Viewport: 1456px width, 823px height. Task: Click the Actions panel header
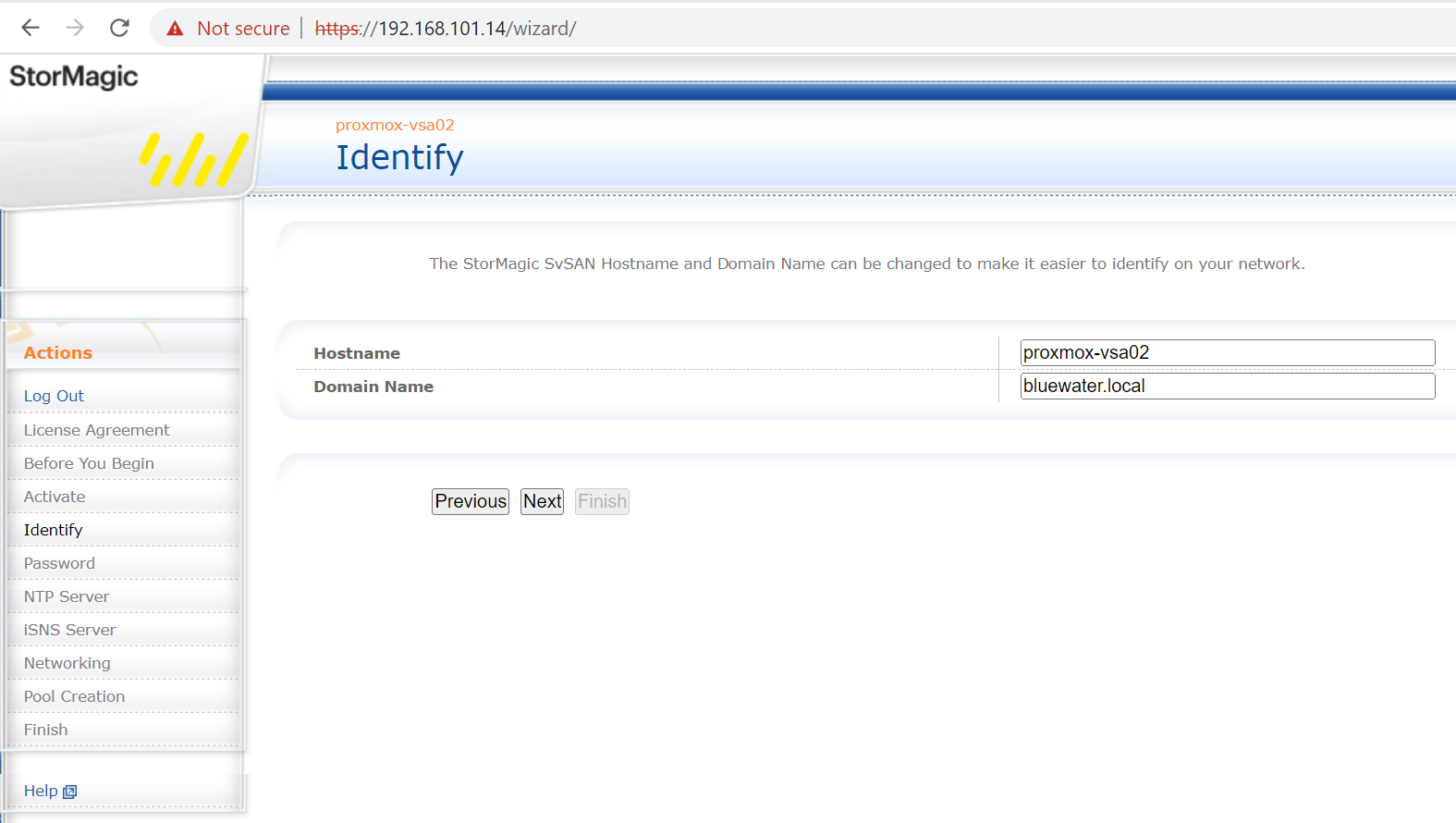[x=57, y=352]
